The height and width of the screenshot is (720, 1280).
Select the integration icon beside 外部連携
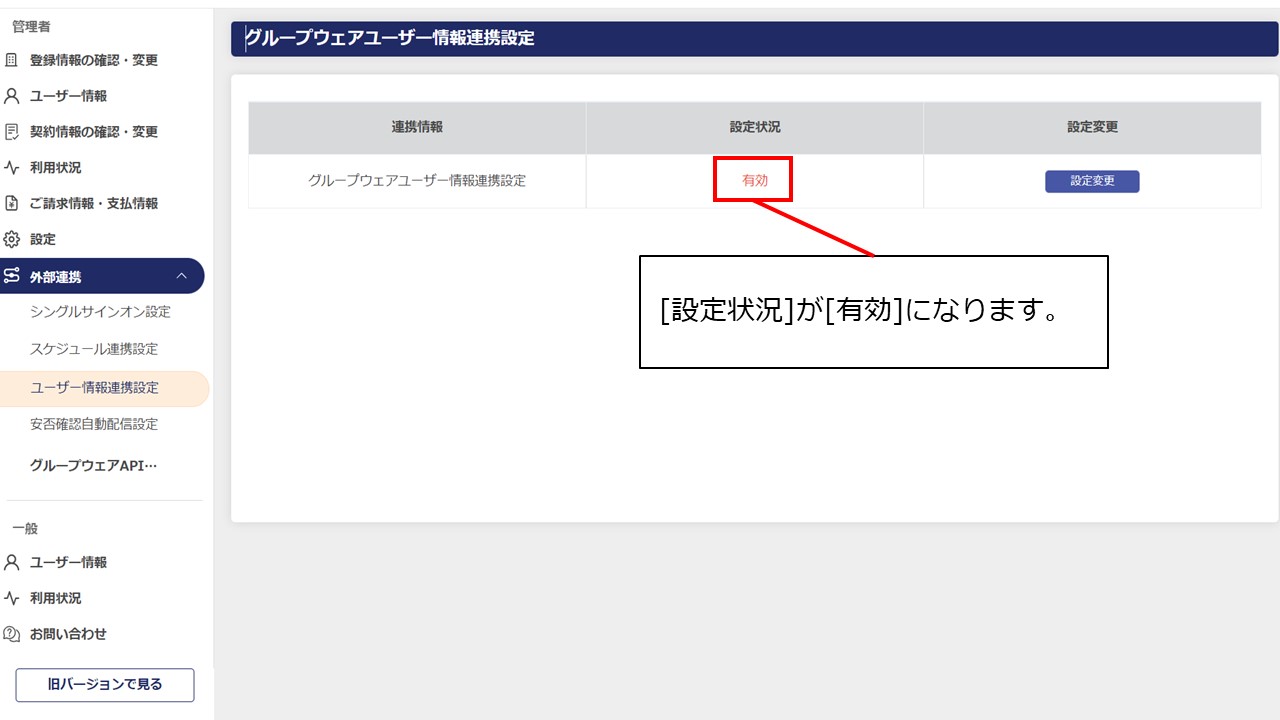pyautogui.click(x=17, y=276)
